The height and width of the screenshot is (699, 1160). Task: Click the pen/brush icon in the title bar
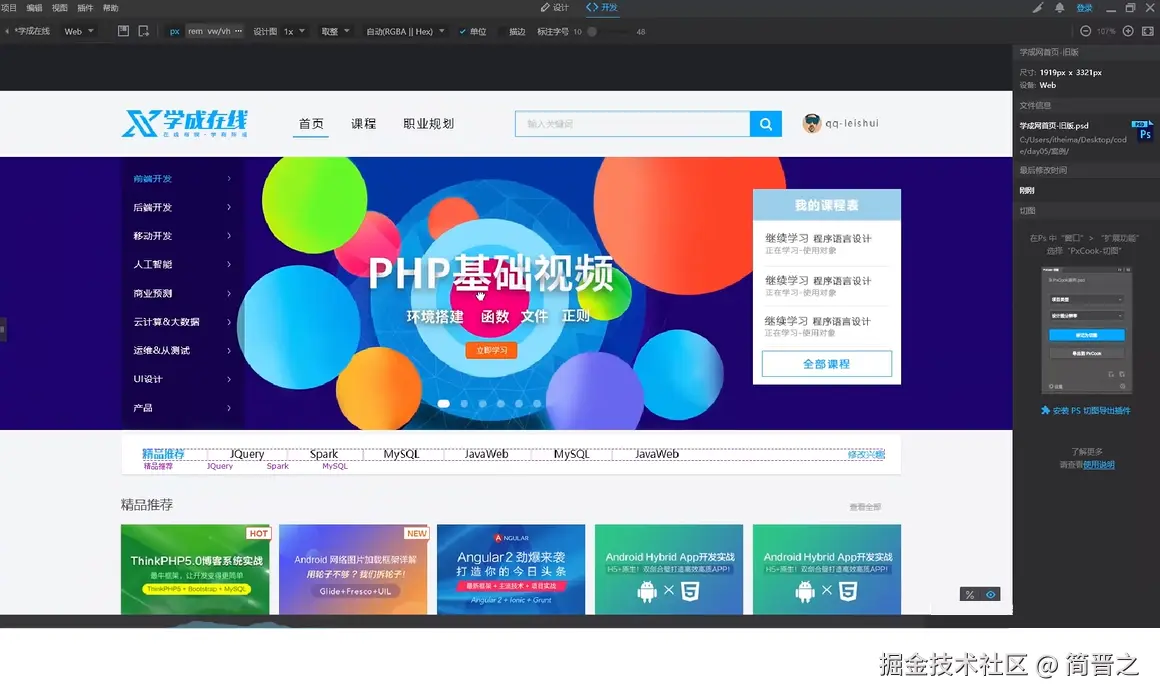pos(1038,8)
